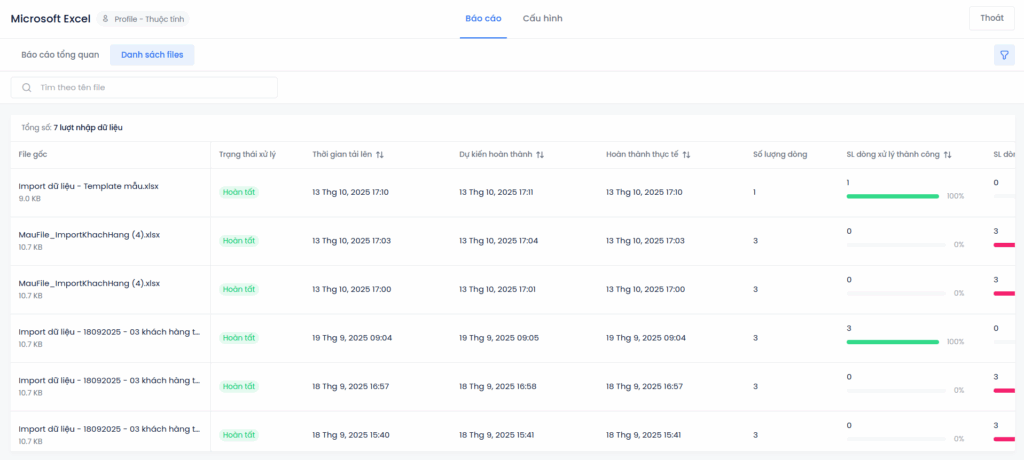Click Hoàn tất badge for 19 Thg 9 09:04 upload

(x=239, y=338)
